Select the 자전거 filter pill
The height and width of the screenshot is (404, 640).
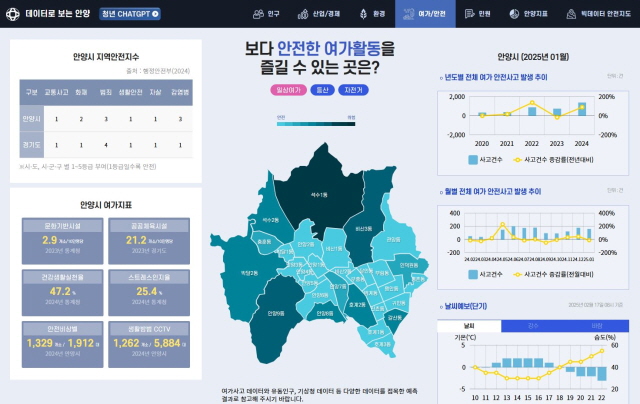tap(352, 89)
